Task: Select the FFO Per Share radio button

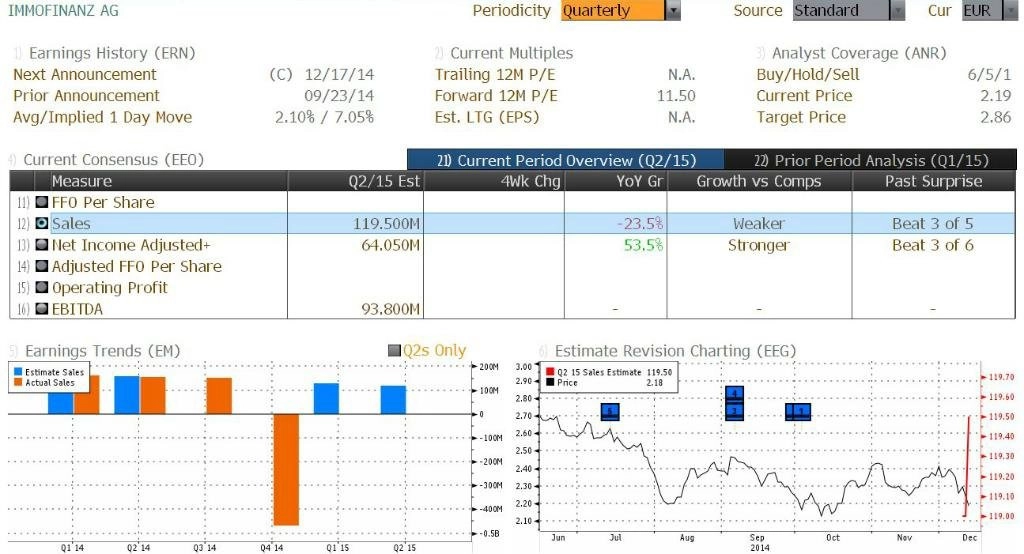Action: point(42,202)
